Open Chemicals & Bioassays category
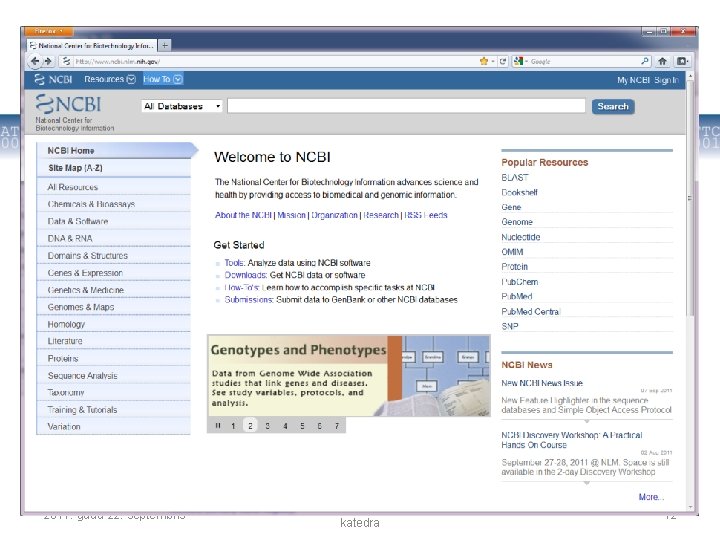720x540 pixels. [x=113, y=204]
